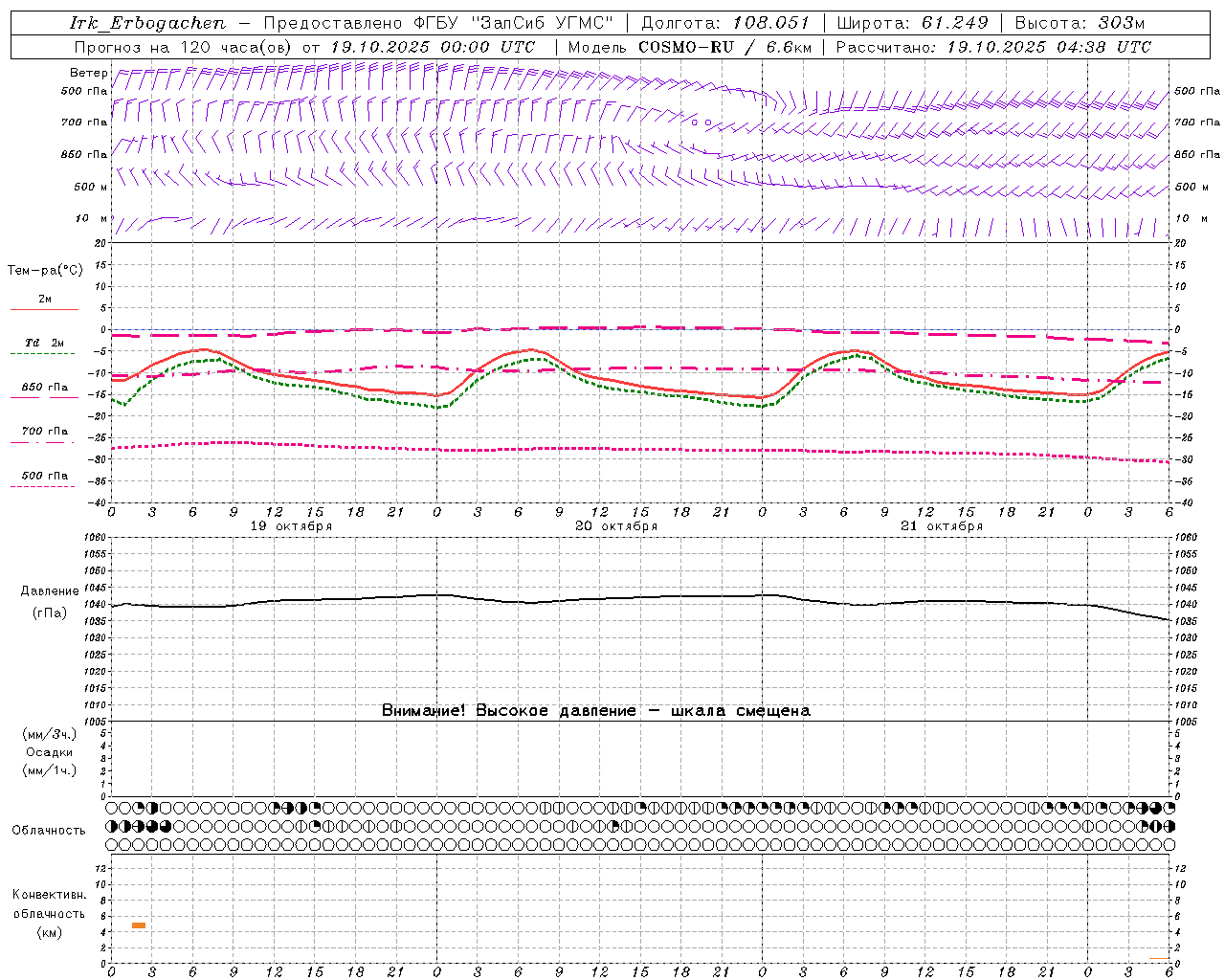Click the (мм/3ч.) precipitation unit label

click(50, 734)
